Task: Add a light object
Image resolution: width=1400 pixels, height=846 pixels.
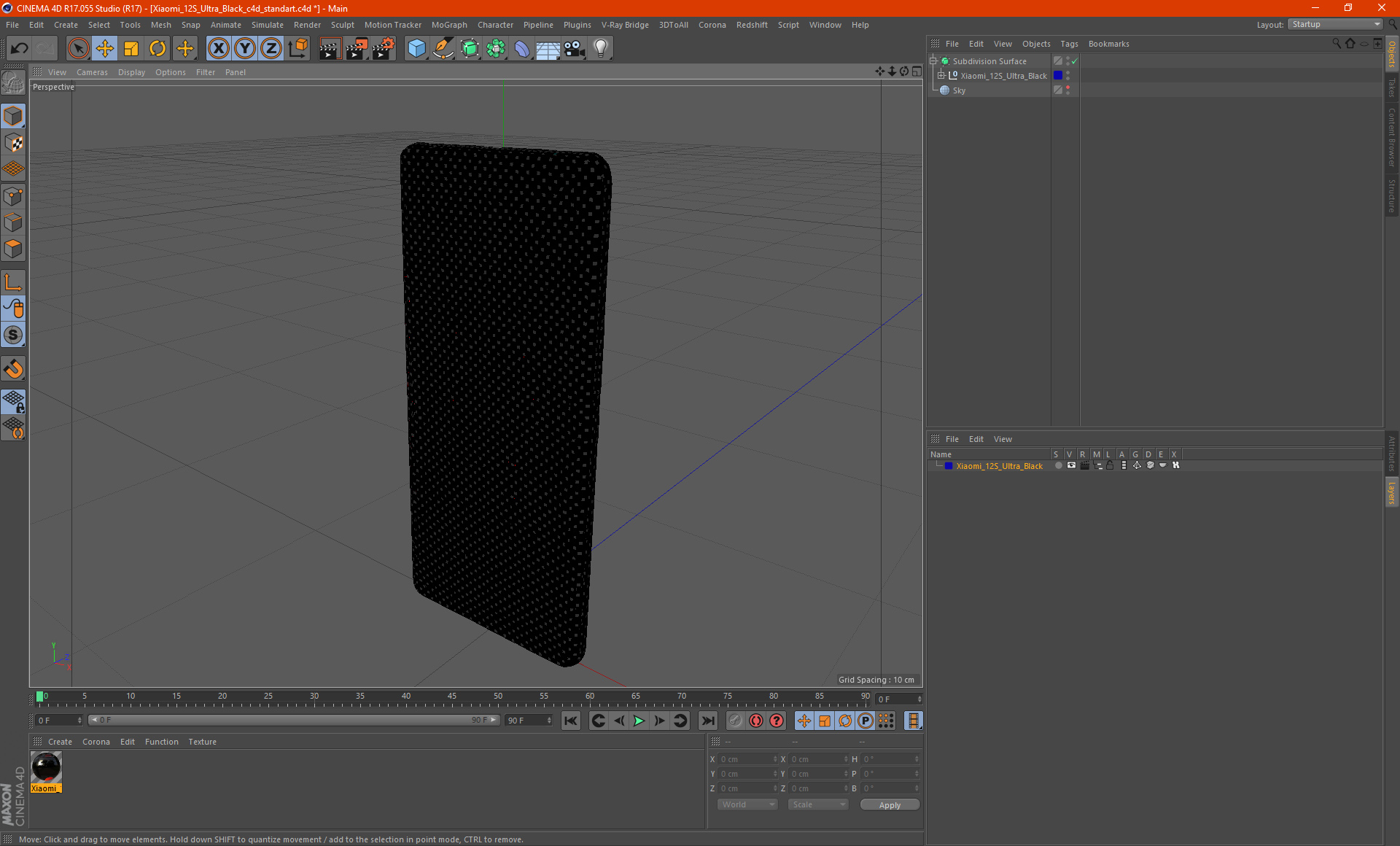Action: click(601, 49)
